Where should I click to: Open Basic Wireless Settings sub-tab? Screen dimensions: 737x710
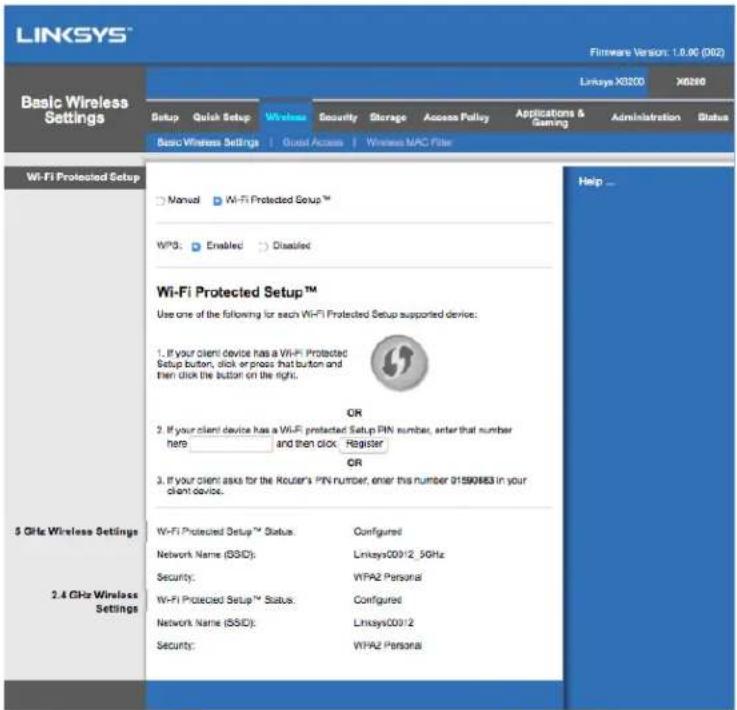pos(208,142)
